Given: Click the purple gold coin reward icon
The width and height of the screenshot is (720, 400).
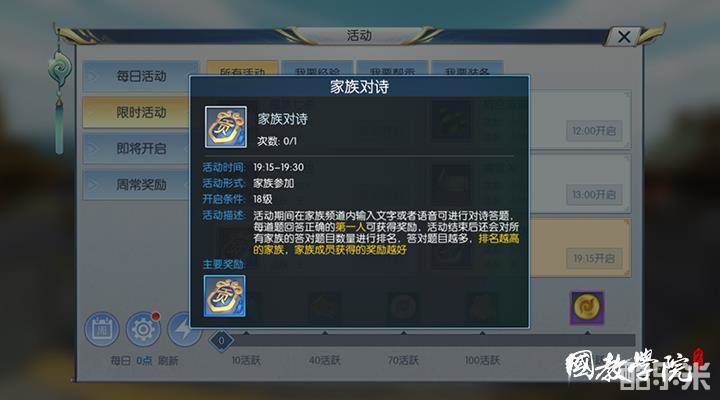Looking at the screenshot, I should pos(587,308).
